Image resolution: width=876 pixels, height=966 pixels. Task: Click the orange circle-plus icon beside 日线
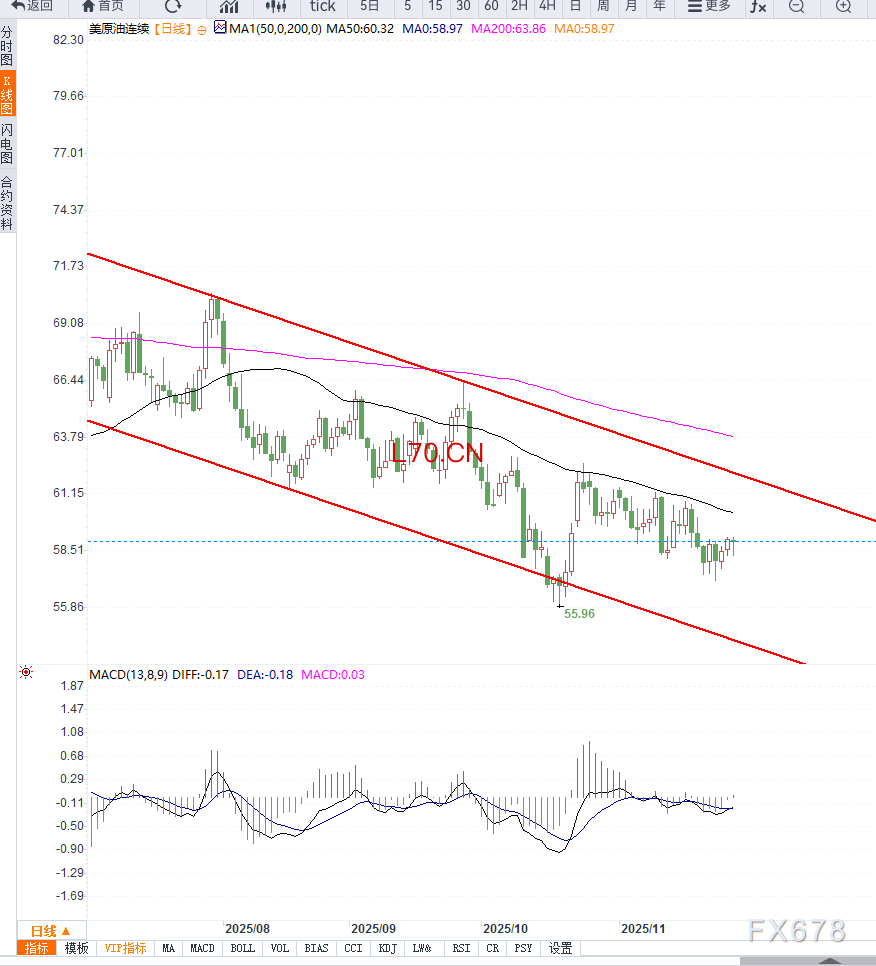click(202, 30)
